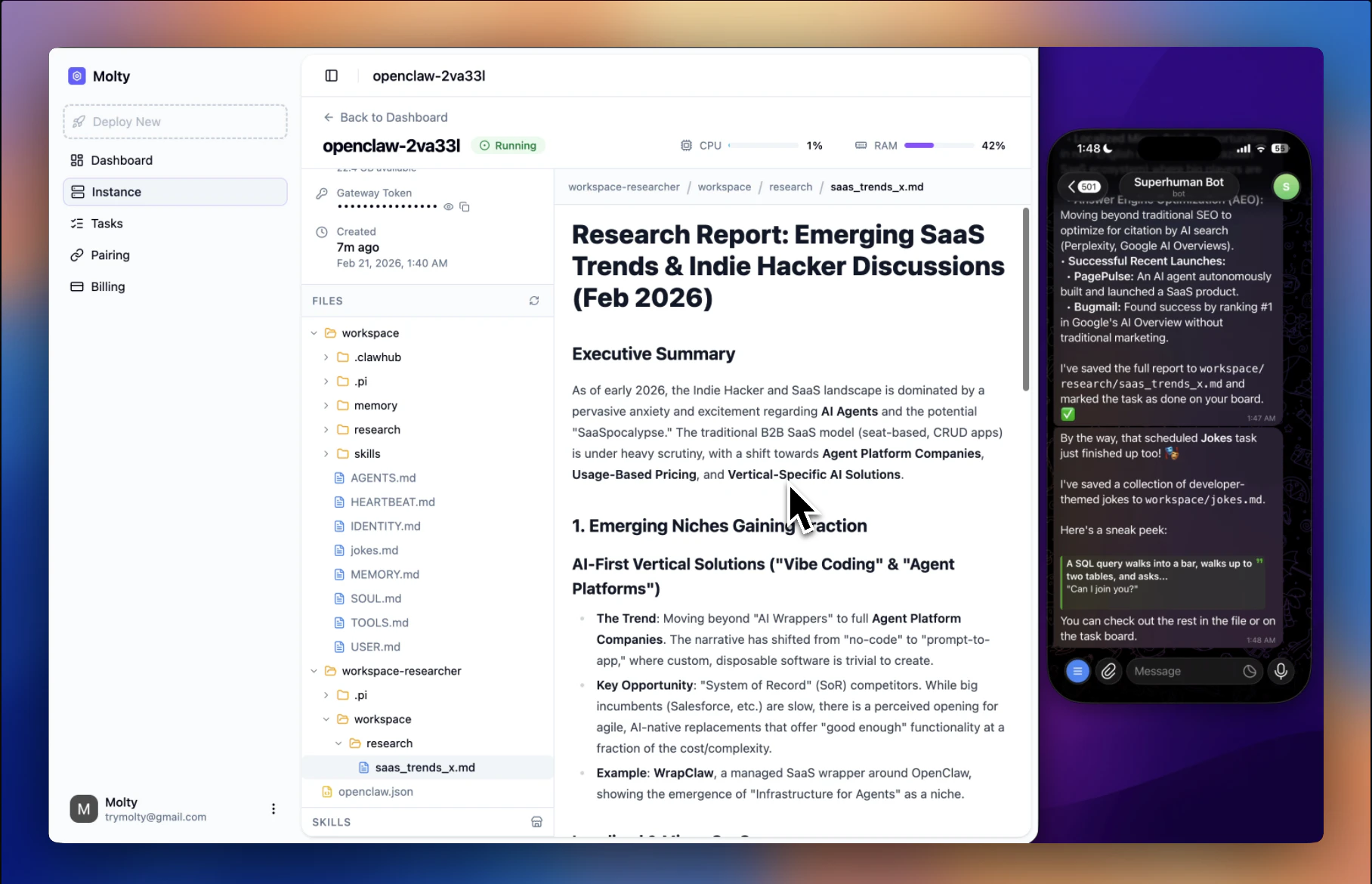
Task: Select Instance in sidebar
Action: [x=175, y=192]
